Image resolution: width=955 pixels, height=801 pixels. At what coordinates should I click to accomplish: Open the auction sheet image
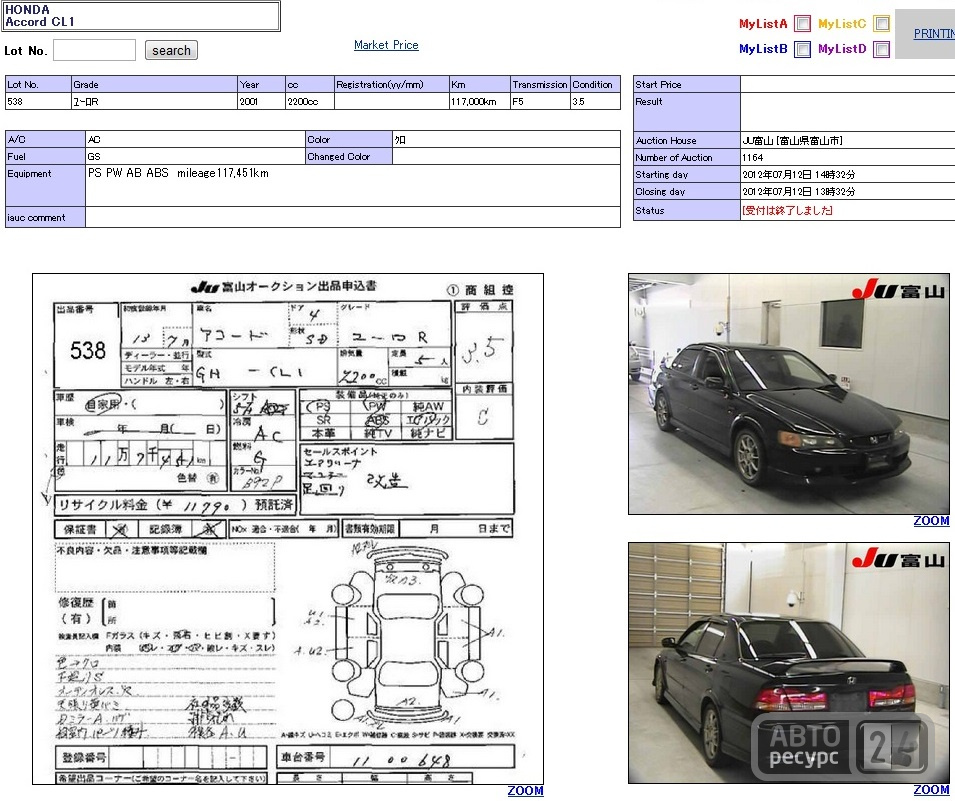pos(288,529)
